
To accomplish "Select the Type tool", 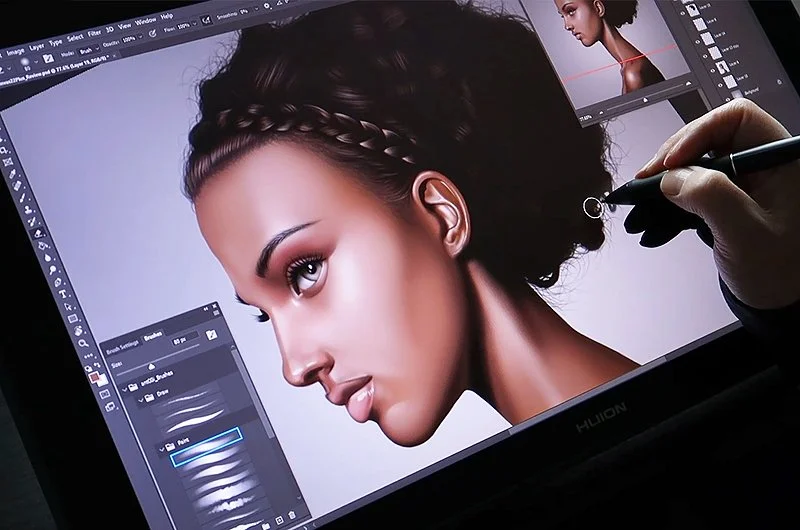I will [63, 294].
